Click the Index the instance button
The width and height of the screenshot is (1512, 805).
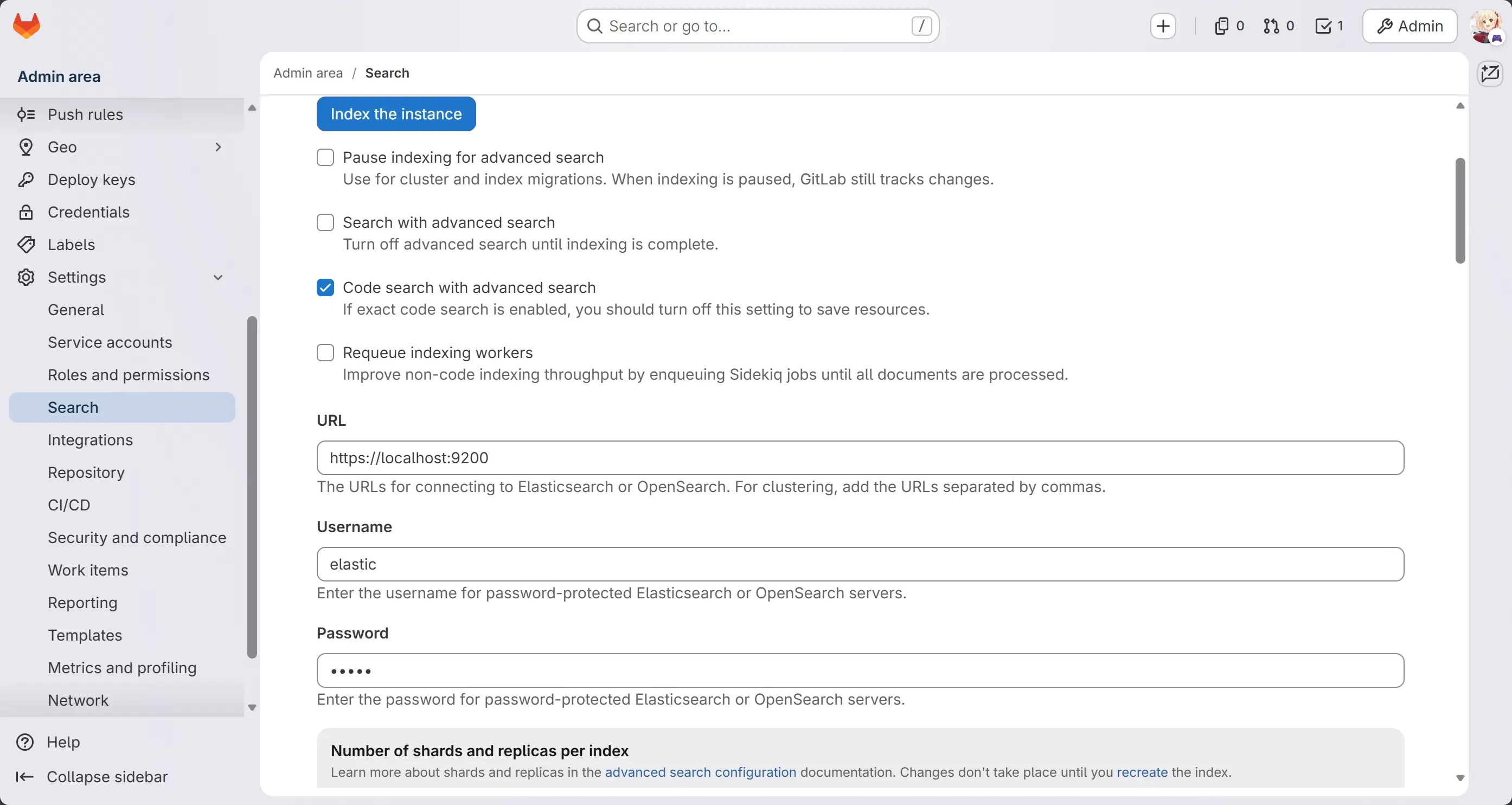pos(396,114)
